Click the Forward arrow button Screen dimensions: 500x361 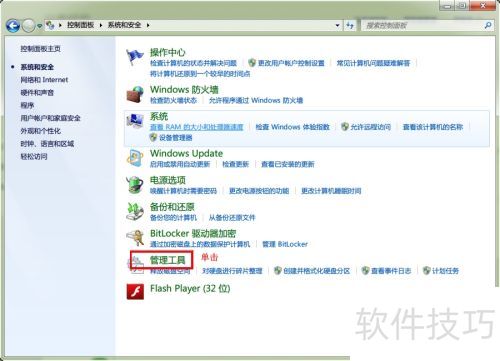28,25
